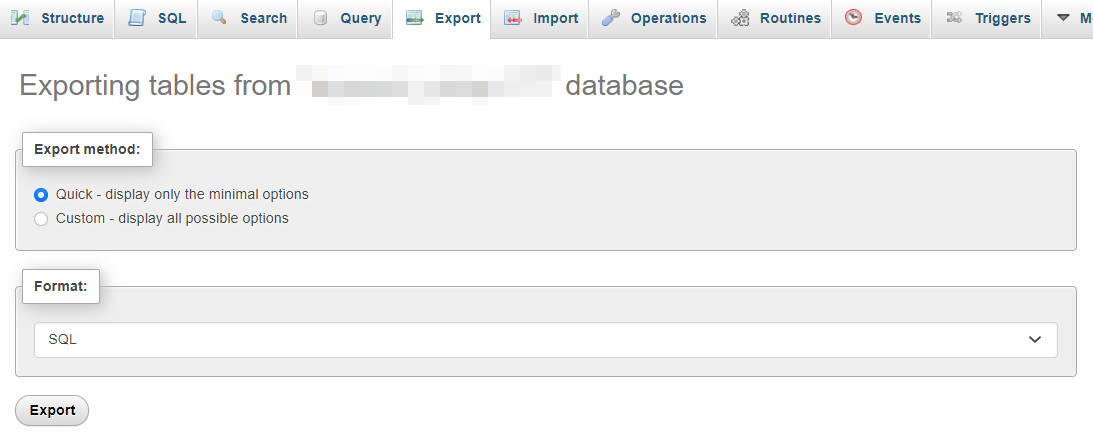Viewport: 1093px width, 435px height.
Task: Click the SQL tab icon
Action: coord(137,17)
